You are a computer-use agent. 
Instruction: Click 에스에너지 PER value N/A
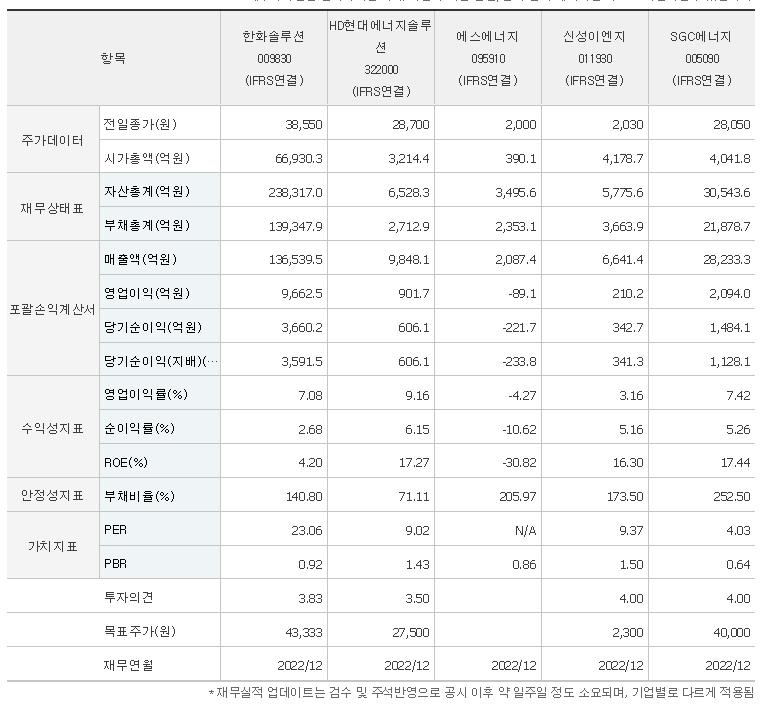point(525,531)
